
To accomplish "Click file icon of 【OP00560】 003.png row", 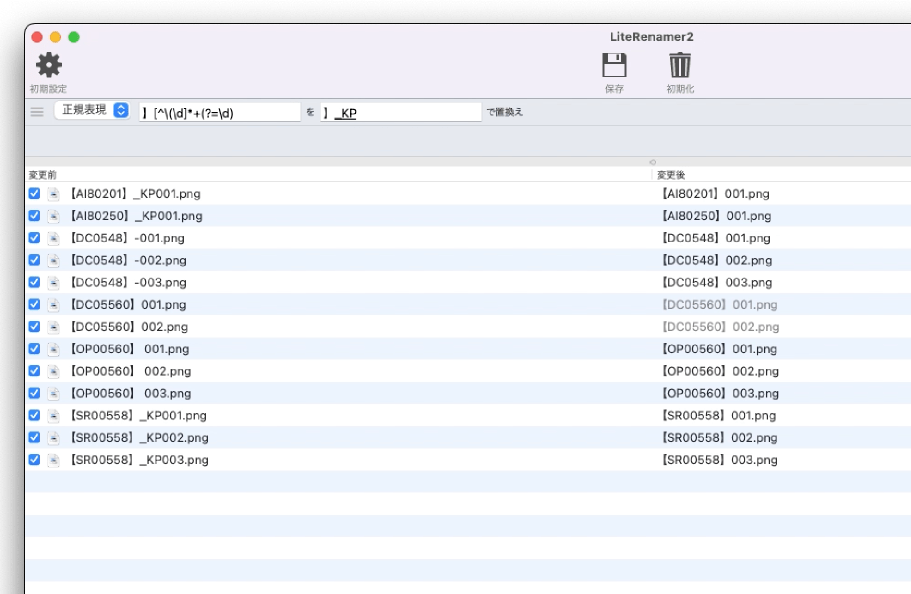I will [54, 393].
